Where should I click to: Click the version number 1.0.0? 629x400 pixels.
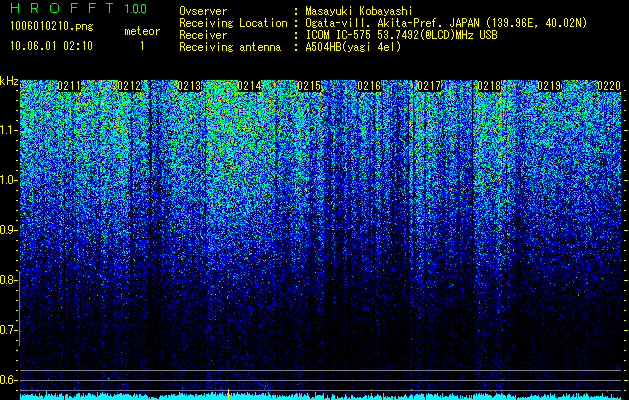[x=136, y=8]
